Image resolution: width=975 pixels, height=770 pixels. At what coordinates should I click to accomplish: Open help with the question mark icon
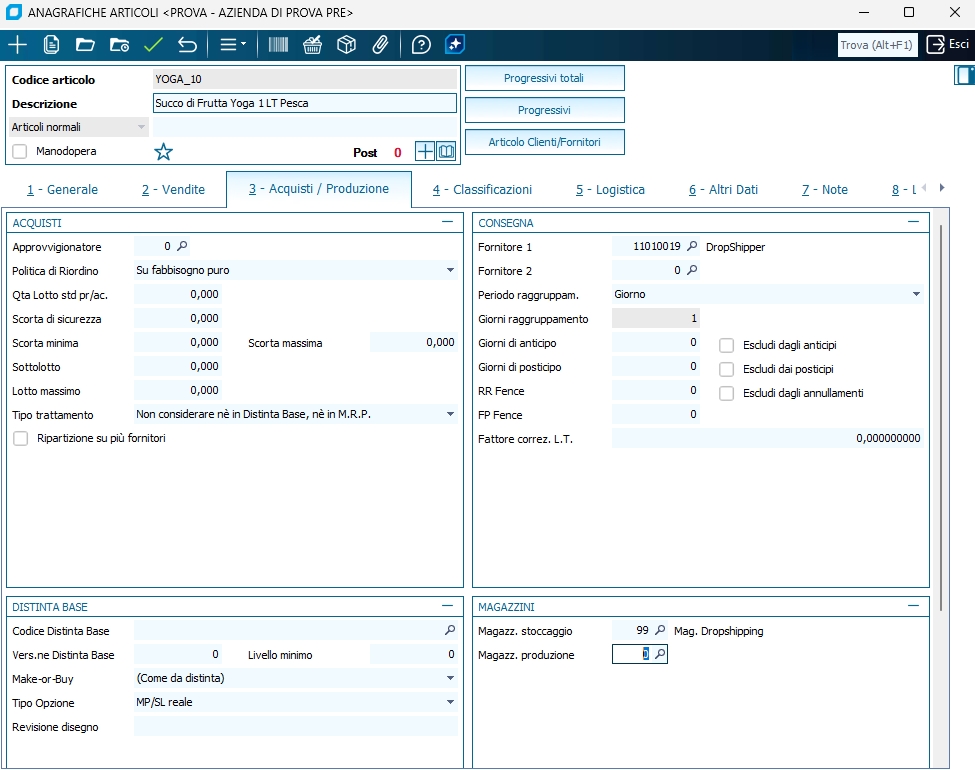421,45
